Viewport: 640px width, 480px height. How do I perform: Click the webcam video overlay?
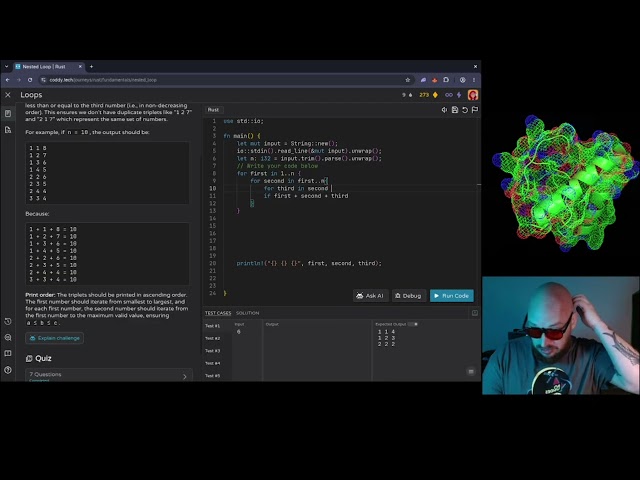(561, 336)
